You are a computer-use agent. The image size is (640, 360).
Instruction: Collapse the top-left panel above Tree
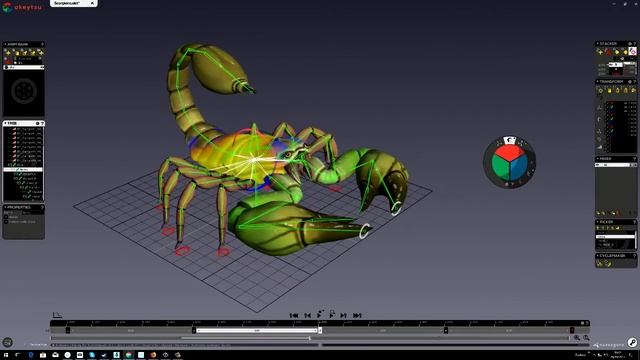pos(5,44)
